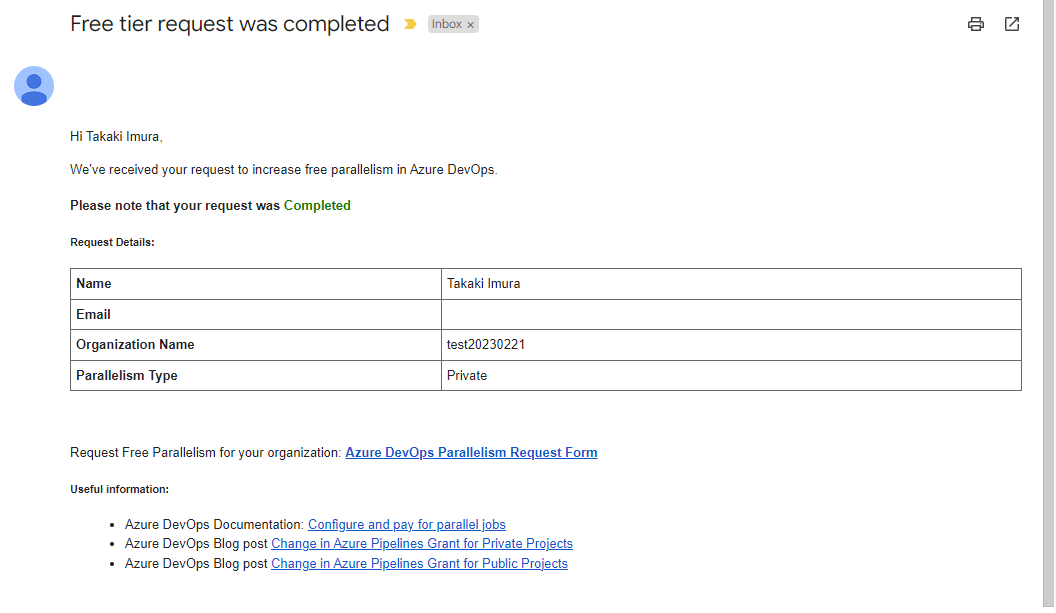Open Pipelines Grant for Private Projects link

[421, 544]
